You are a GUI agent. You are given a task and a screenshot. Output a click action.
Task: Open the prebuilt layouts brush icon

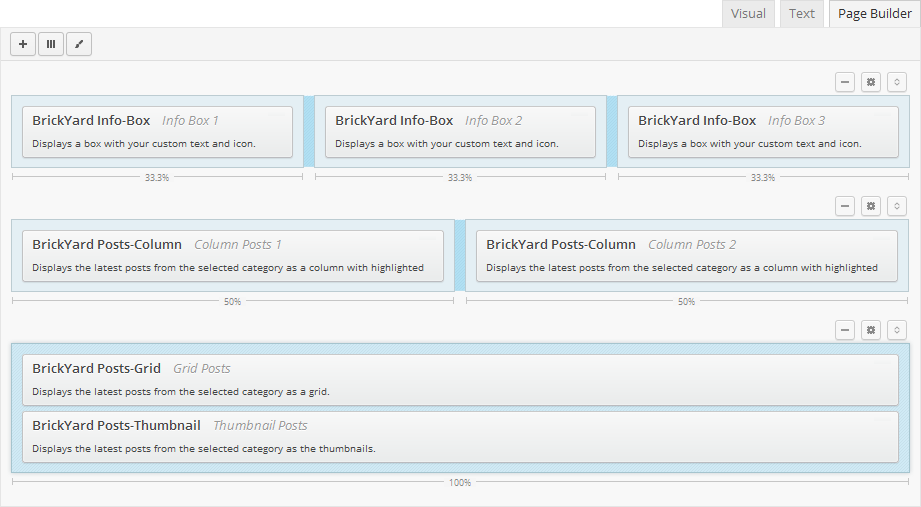tap(79, 44)
